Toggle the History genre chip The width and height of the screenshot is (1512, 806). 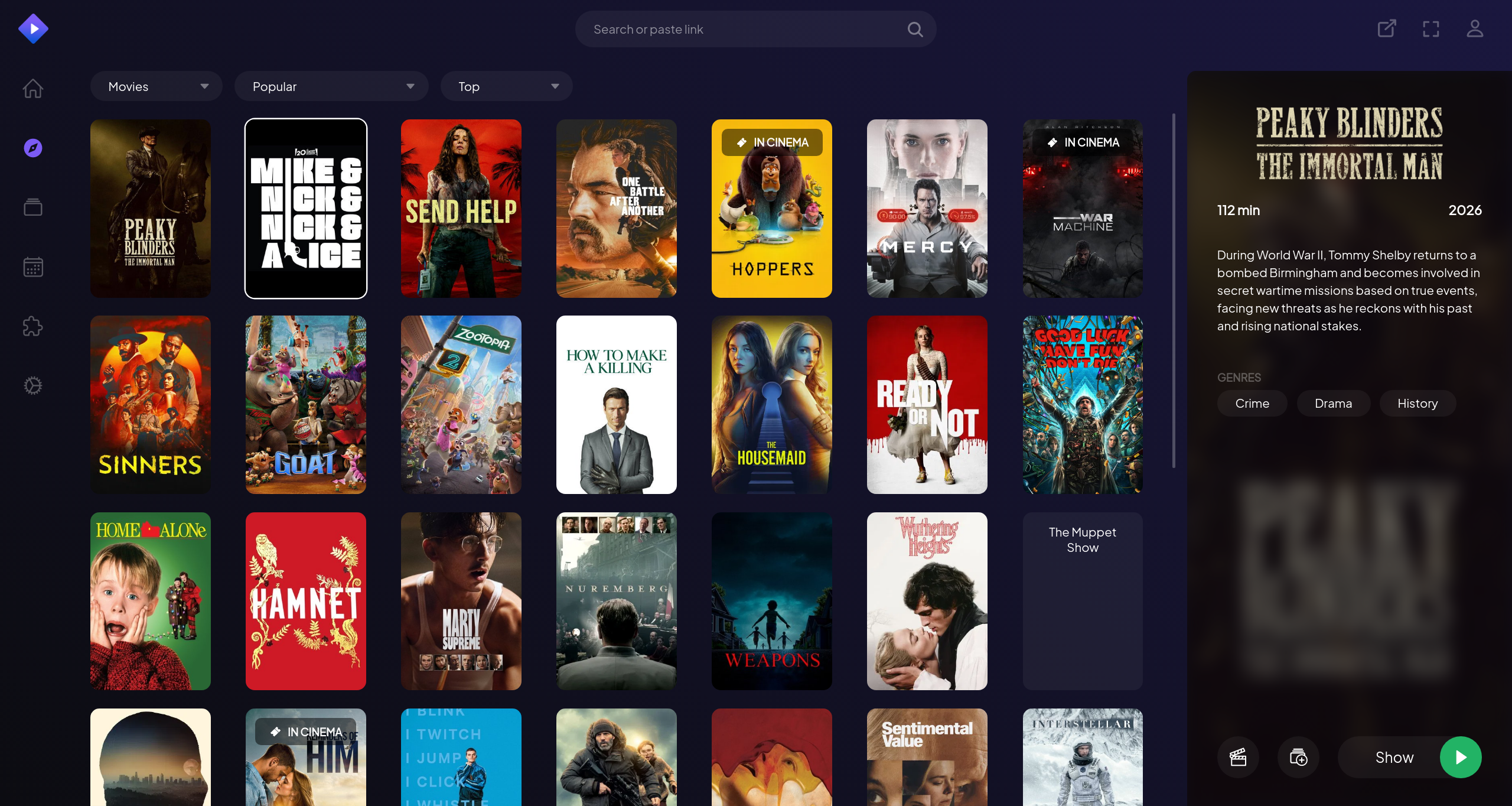click(x=1417, y=403)
